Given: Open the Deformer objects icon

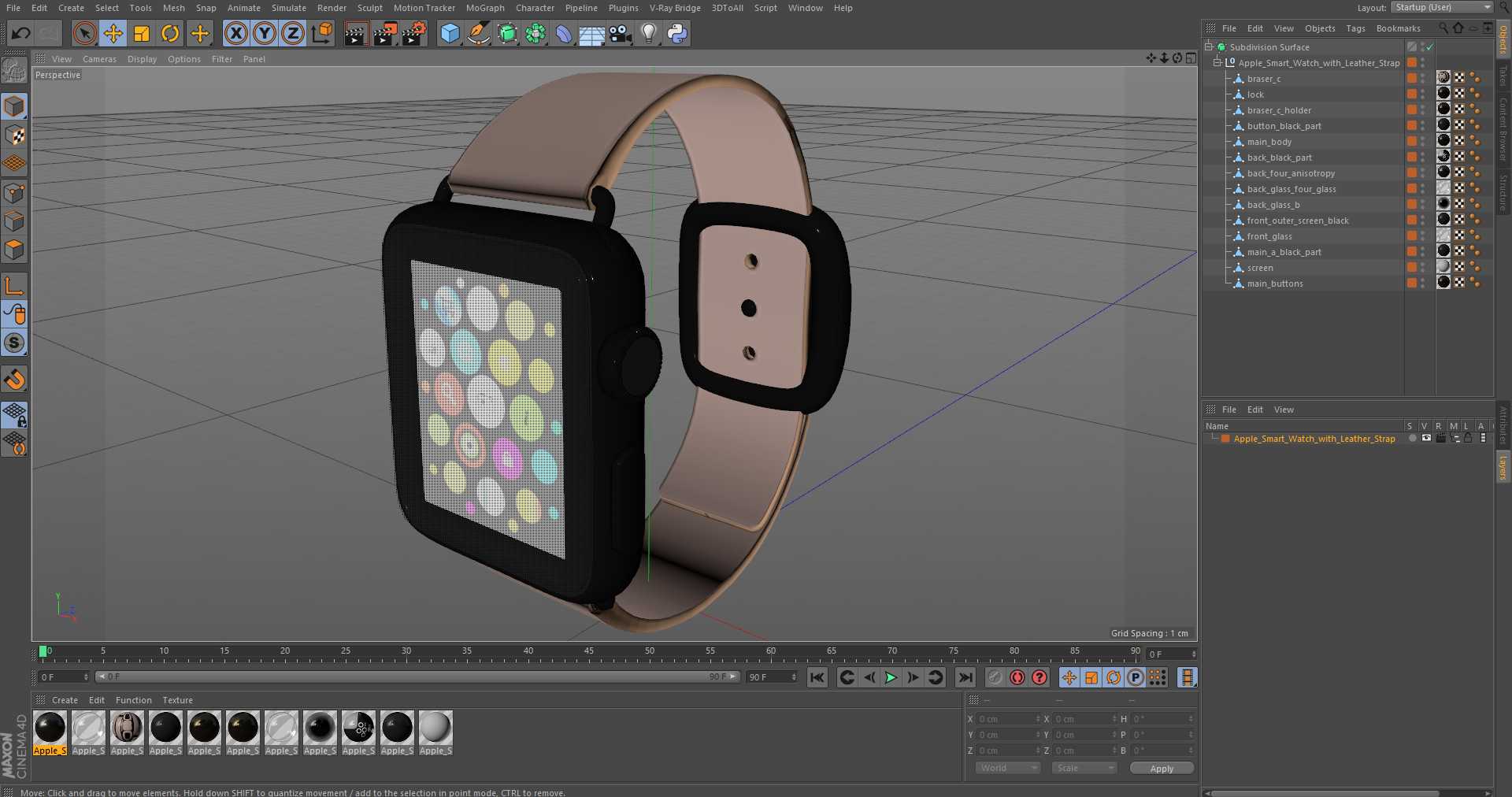Looking at the screenshot, I should [x=564, y=33].
